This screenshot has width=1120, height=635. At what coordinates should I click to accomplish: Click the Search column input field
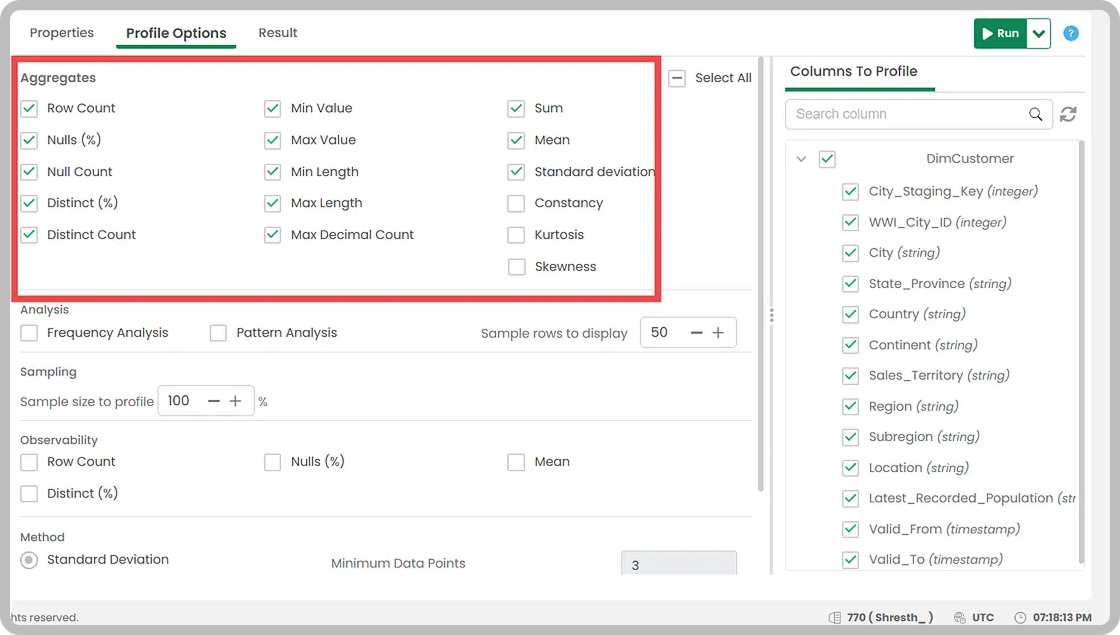tap(919, 114)
